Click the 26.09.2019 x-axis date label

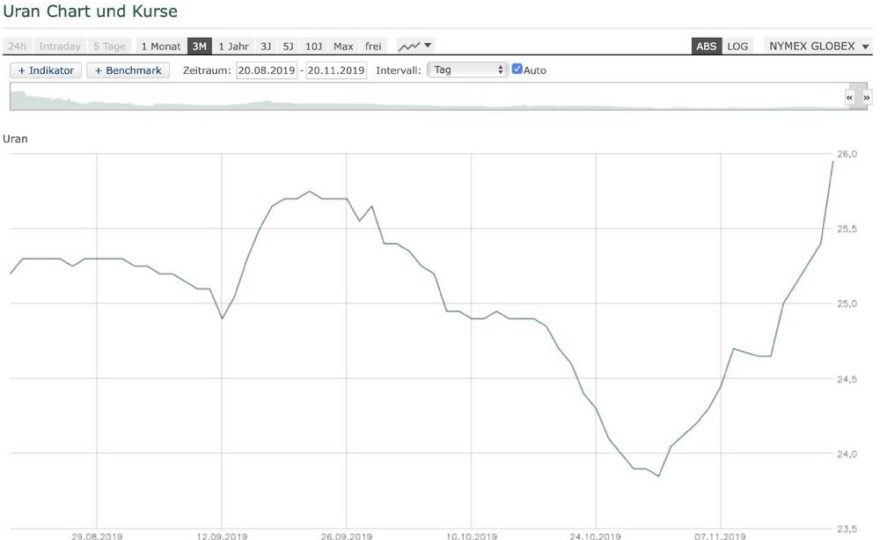pos(346,536)
